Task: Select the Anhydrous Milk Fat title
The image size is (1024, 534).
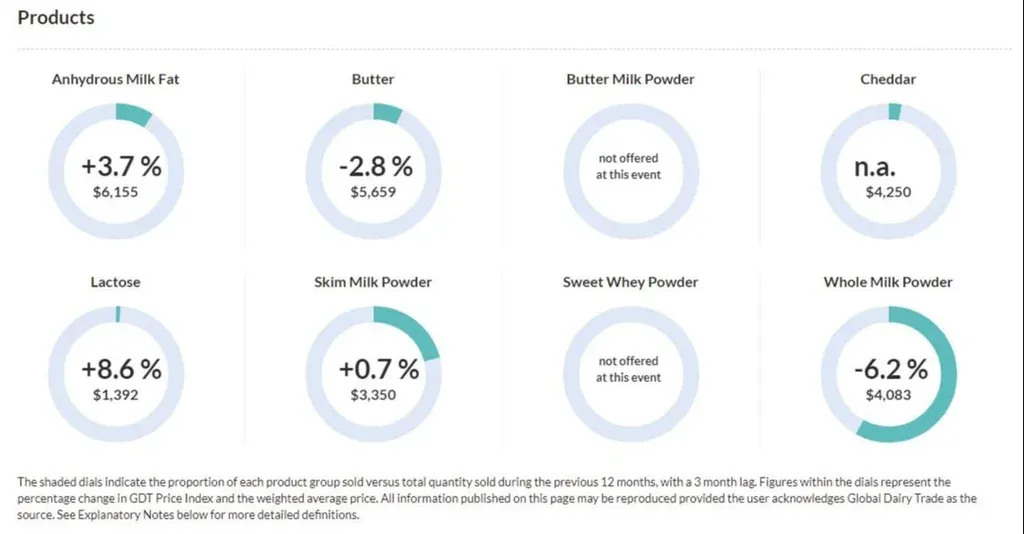Action: 116,79
